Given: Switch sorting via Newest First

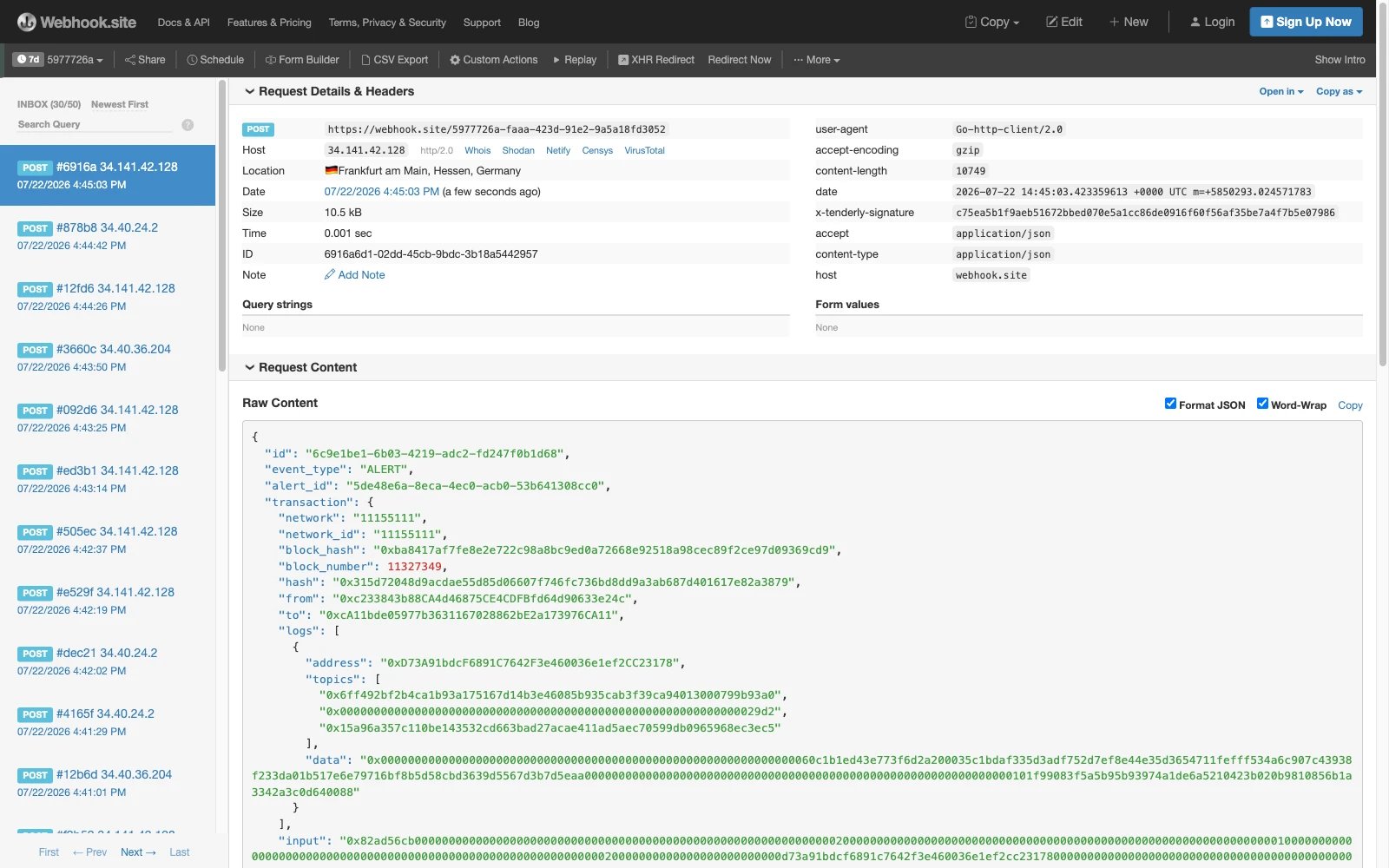Looking at the screenshot, I should (x=120, y=104).
